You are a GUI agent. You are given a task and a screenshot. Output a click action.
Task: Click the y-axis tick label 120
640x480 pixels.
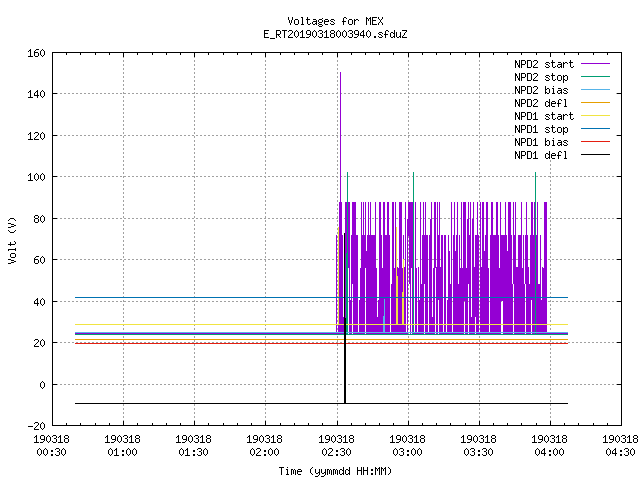[36, 136]
